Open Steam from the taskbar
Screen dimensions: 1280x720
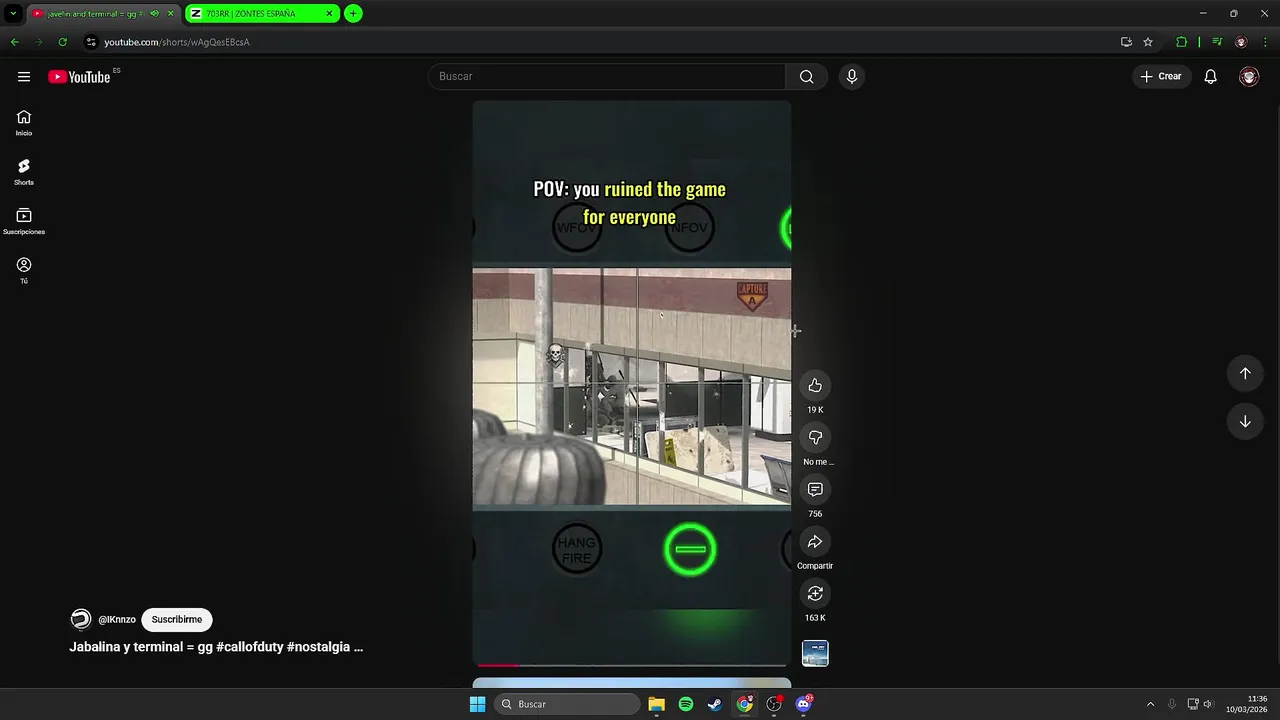tap(715, 704)
